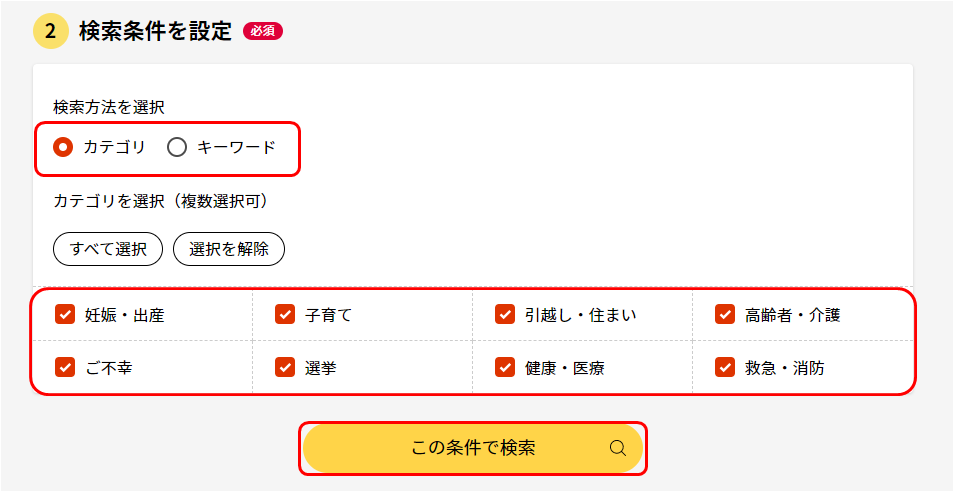Uncheck the 妊娠・出産 checkbox
The width and height of the screenshot is (954, 492).
tap(64, 315)
